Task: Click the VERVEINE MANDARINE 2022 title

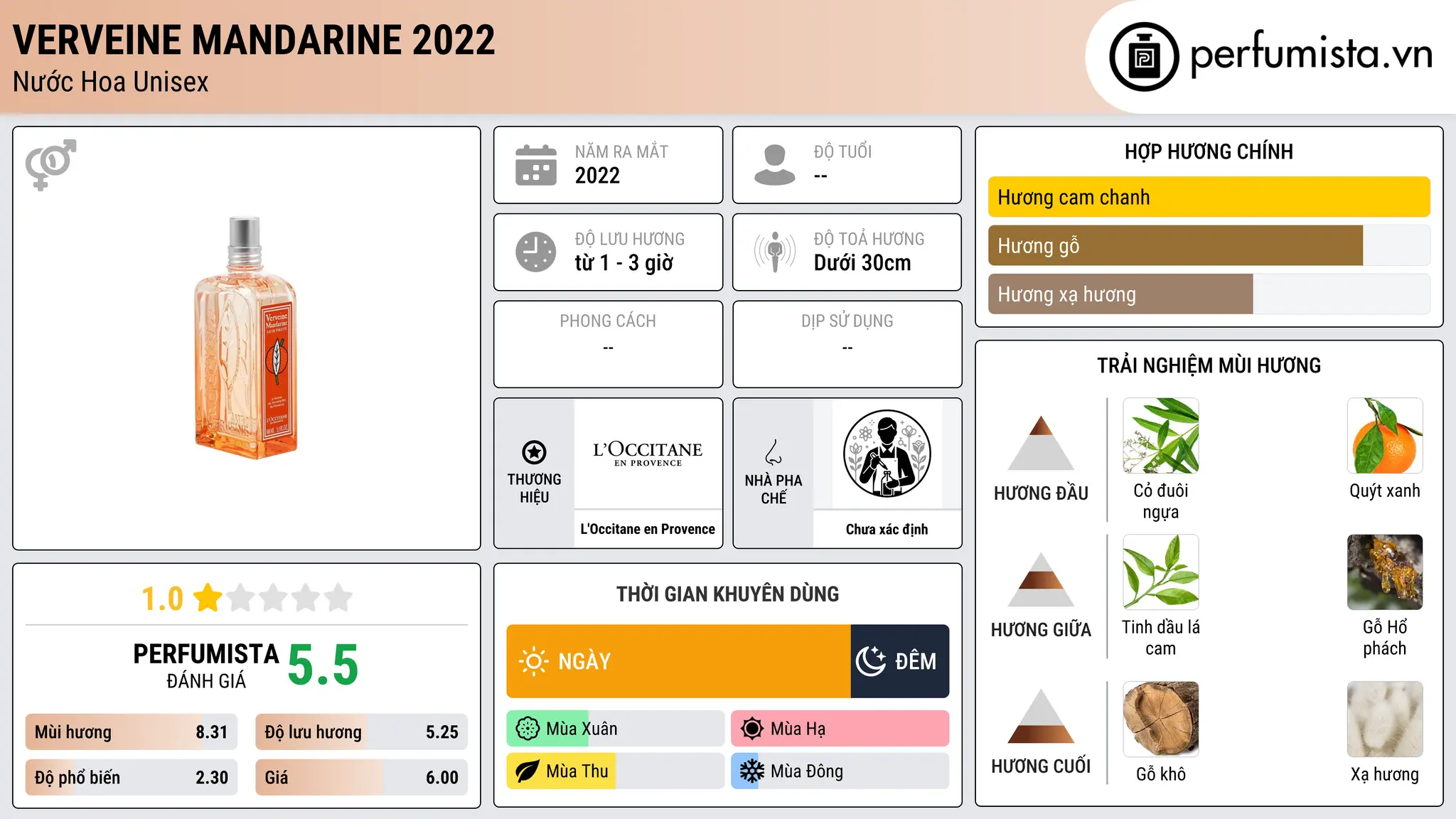Action: (x=254, y=40)
